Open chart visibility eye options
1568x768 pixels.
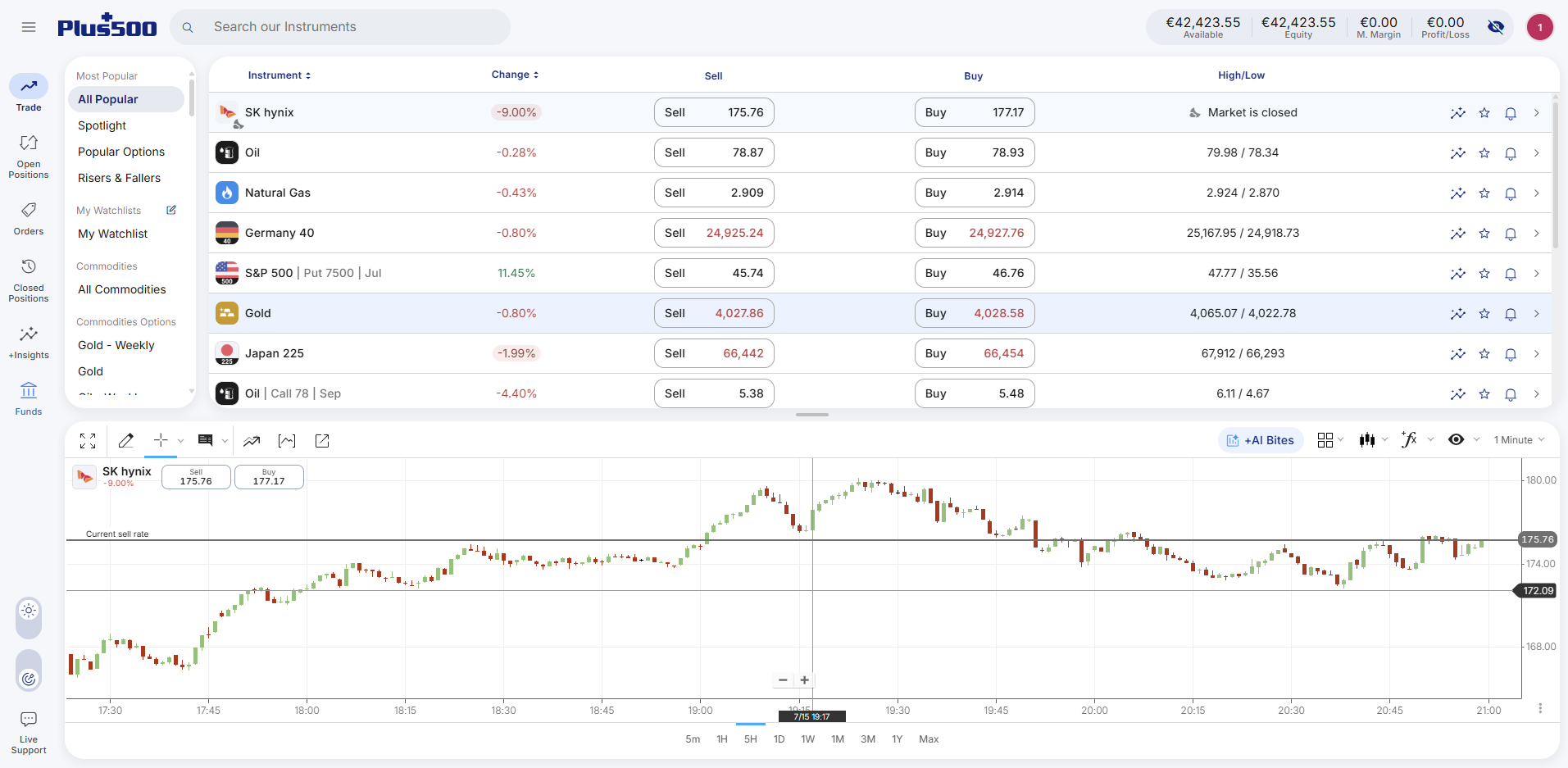(x=1457, y=440)
